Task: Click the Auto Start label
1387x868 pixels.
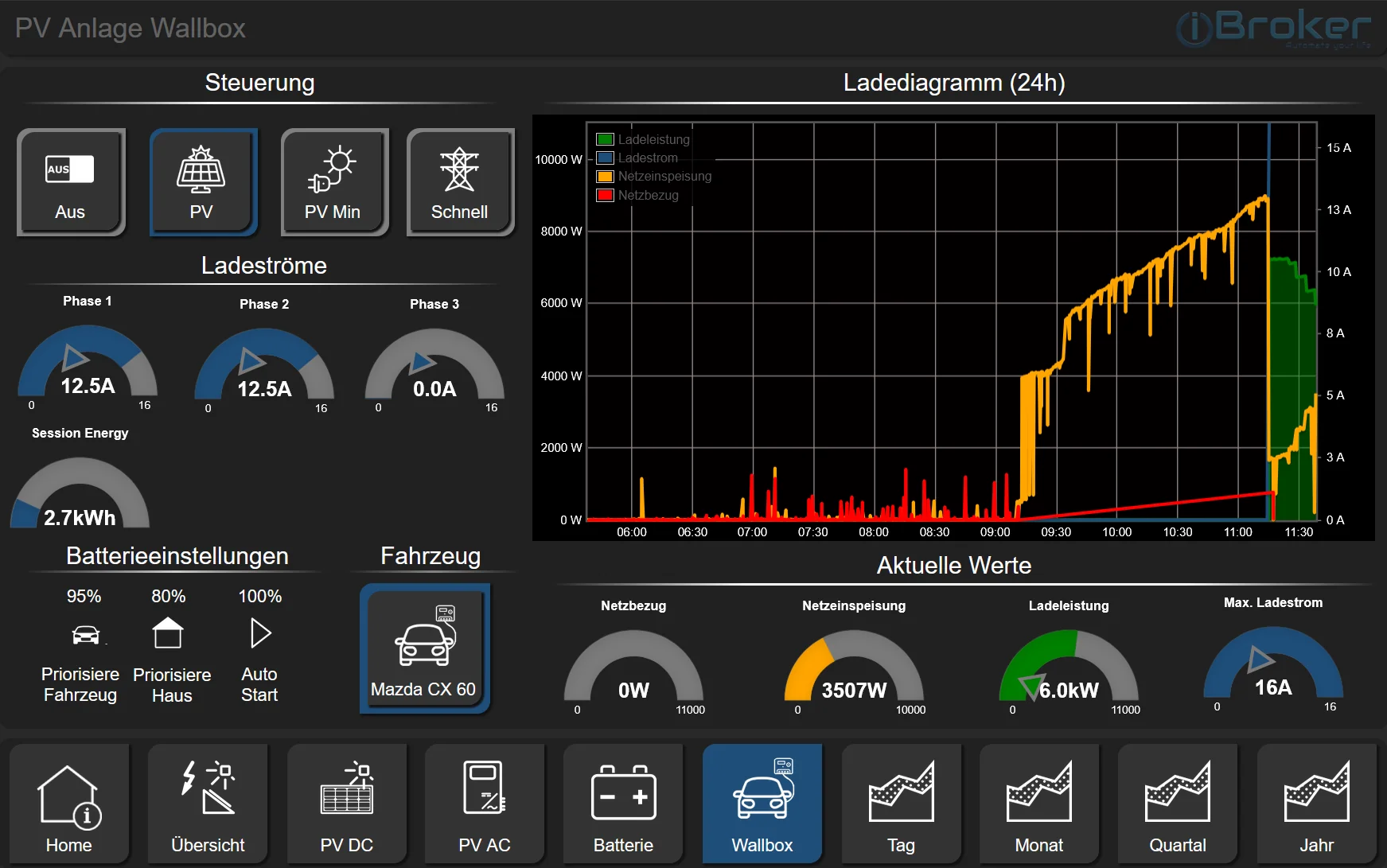Action: pos(259,684)
